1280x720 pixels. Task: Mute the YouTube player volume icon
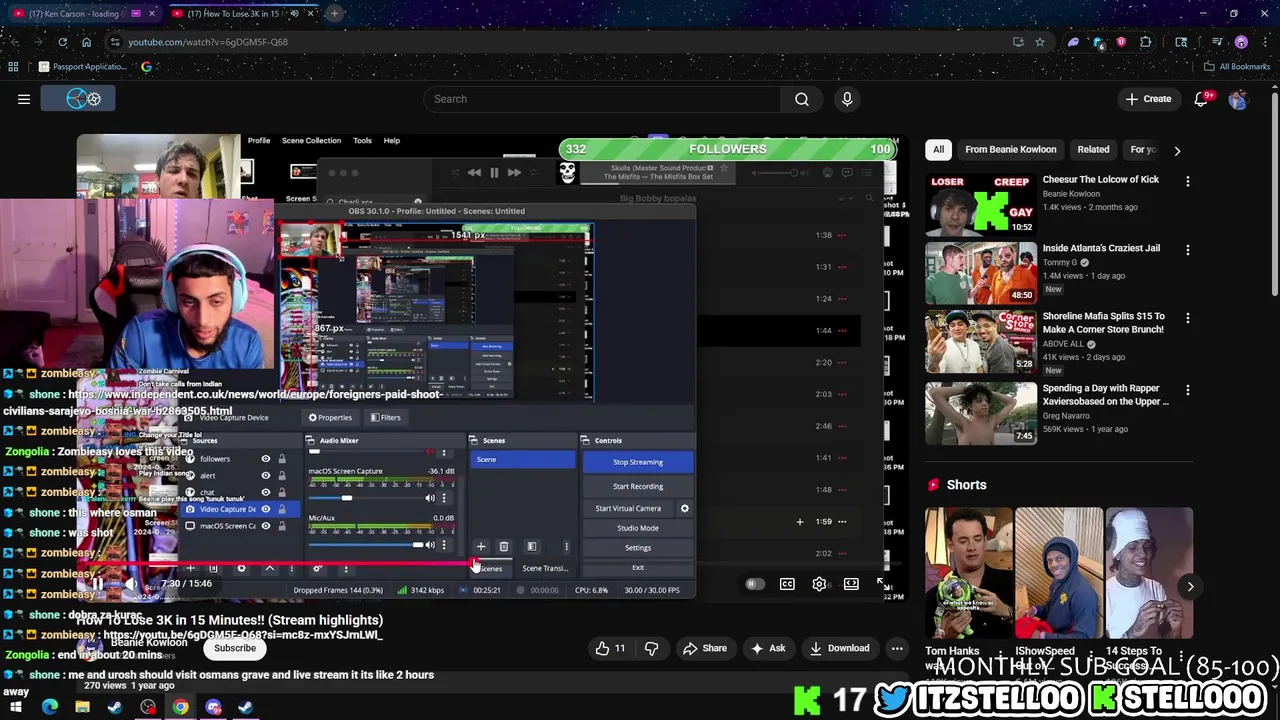(131, 584)
